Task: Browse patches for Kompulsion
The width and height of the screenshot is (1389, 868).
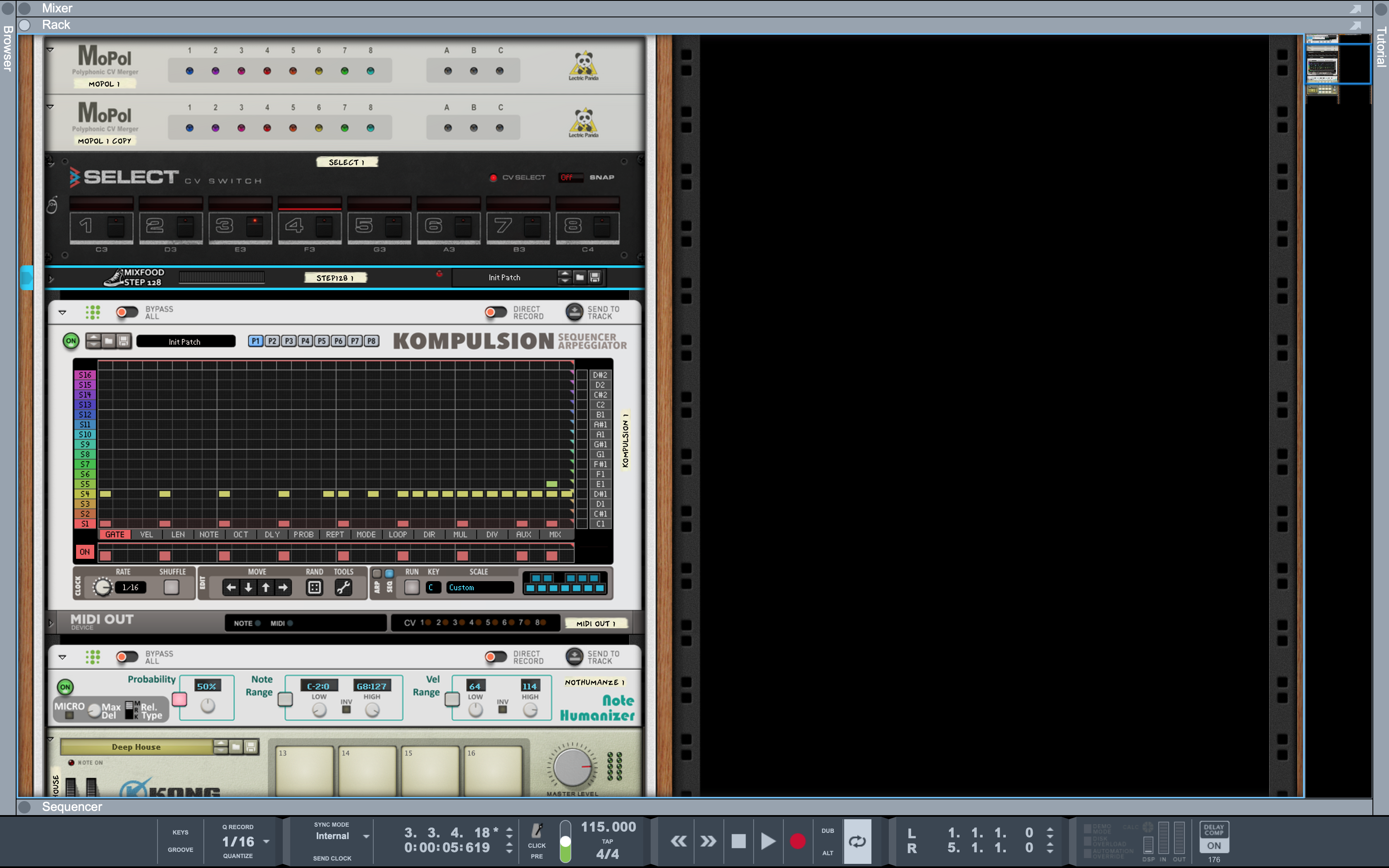Action: (108, 341)
